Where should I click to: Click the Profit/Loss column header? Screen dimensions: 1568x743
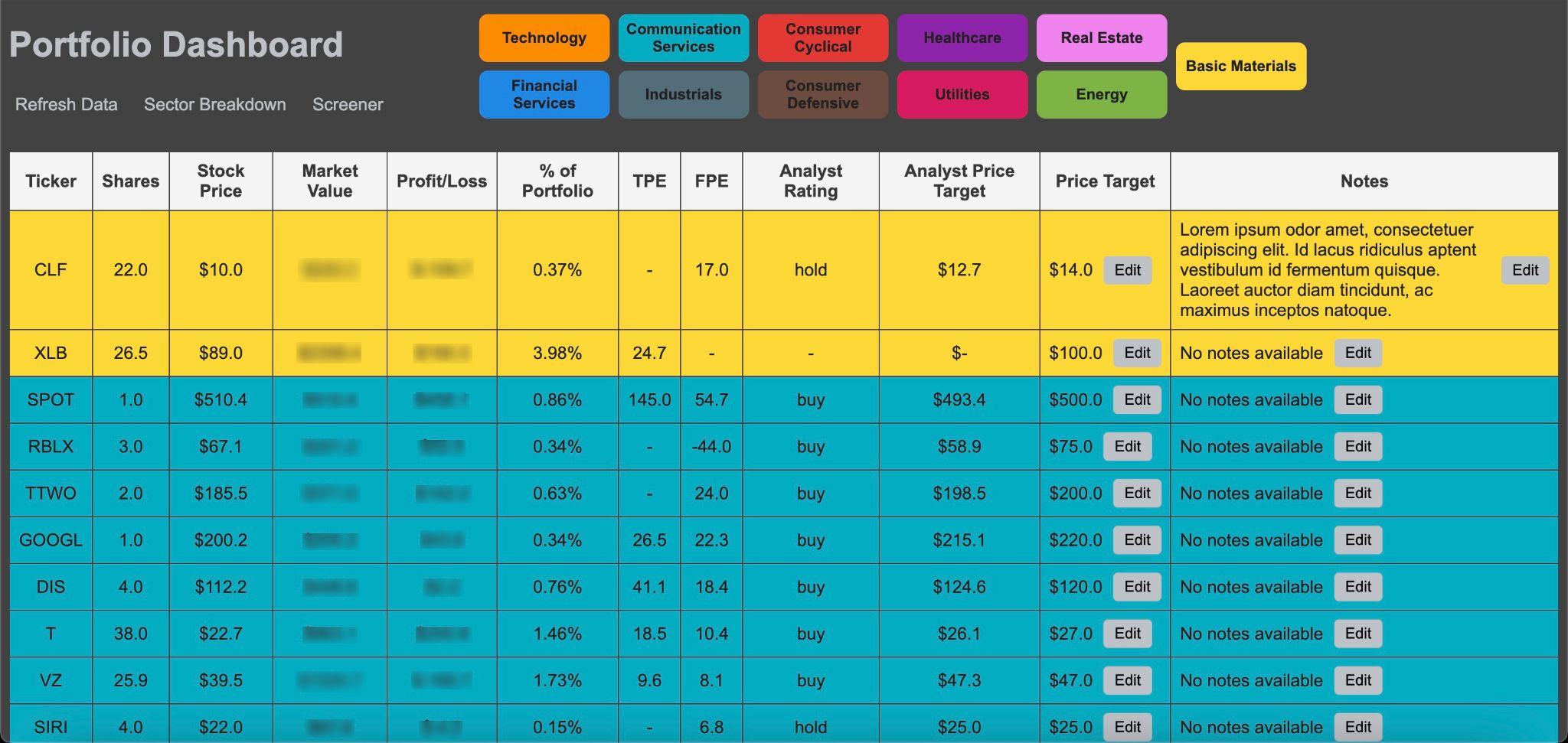[x=442, y=181]
